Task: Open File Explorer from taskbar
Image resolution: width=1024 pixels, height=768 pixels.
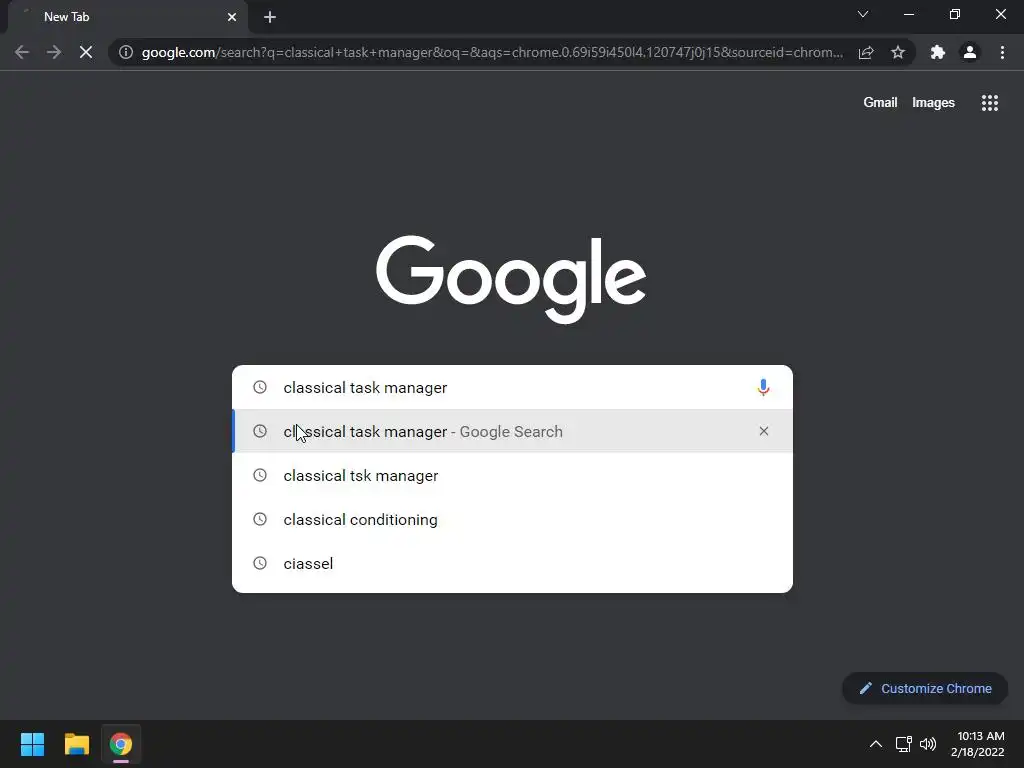Action: (76, 744)
